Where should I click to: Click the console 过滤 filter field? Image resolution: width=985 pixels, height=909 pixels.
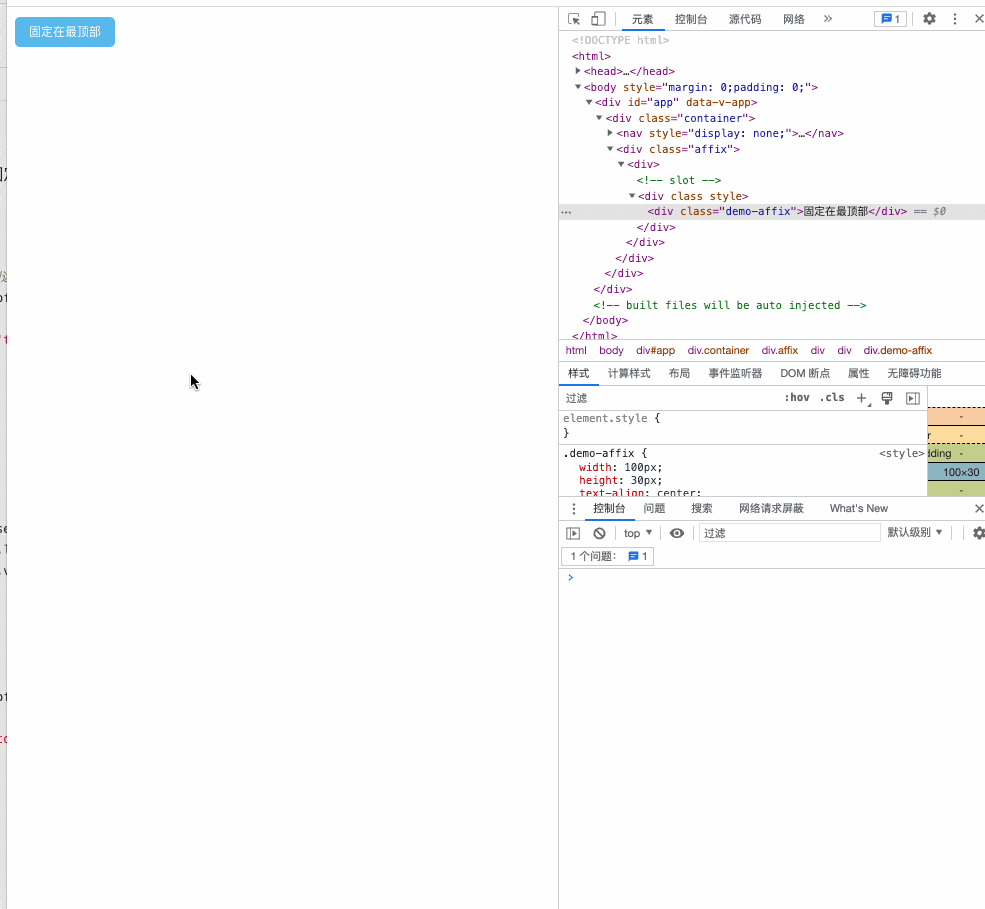(790, 533)
